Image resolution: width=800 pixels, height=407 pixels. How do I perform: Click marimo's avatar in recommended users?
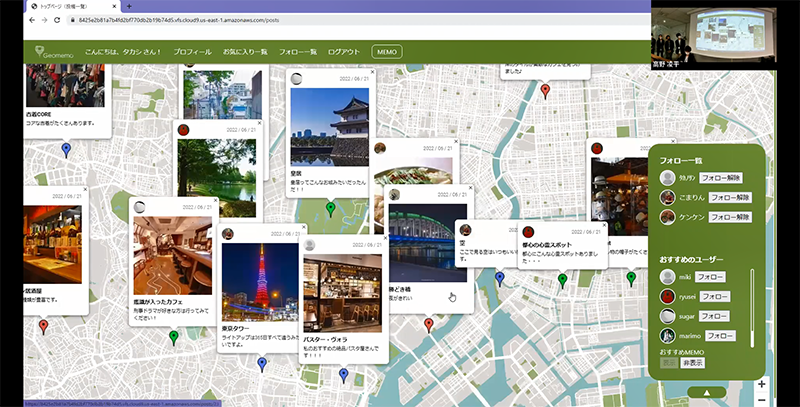[669, 336]
